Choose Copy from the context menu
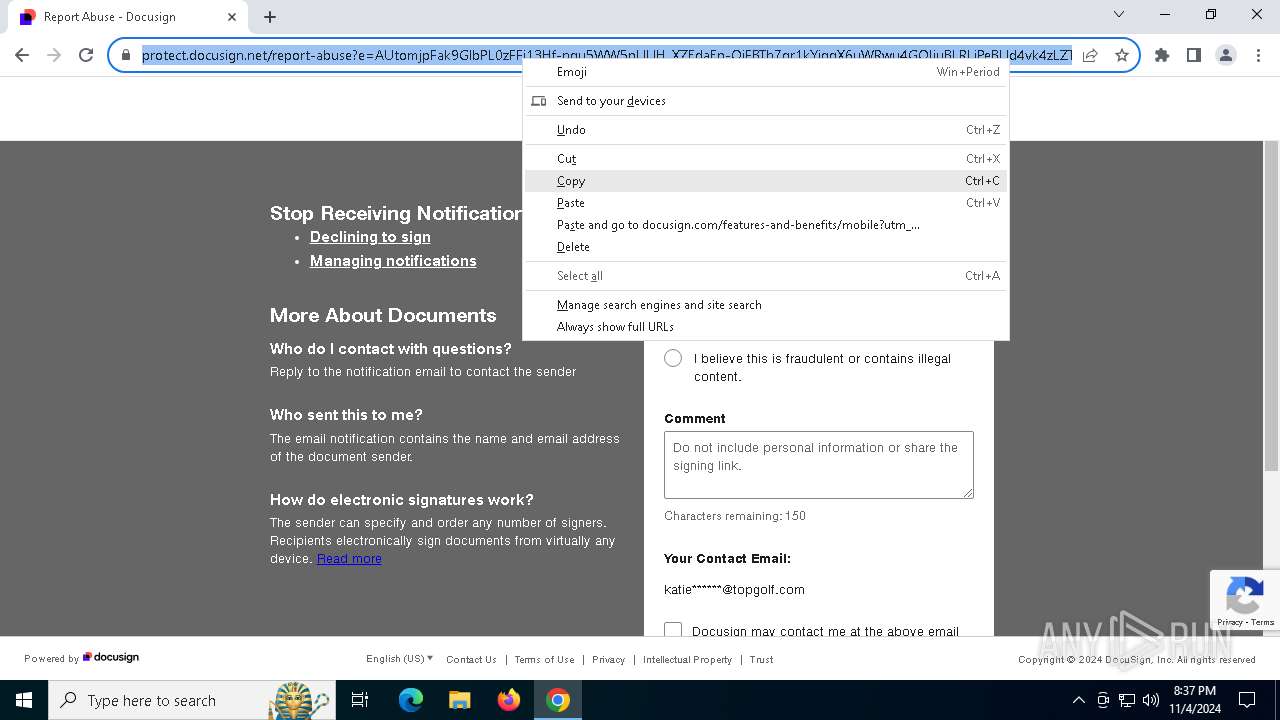This screenshot has width=1280, height=720. coord(765,181)
